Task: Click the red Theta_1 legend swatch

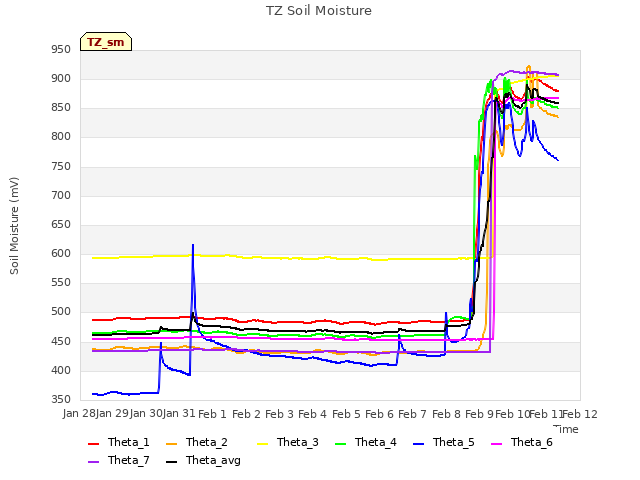Action: pos(93,444)
